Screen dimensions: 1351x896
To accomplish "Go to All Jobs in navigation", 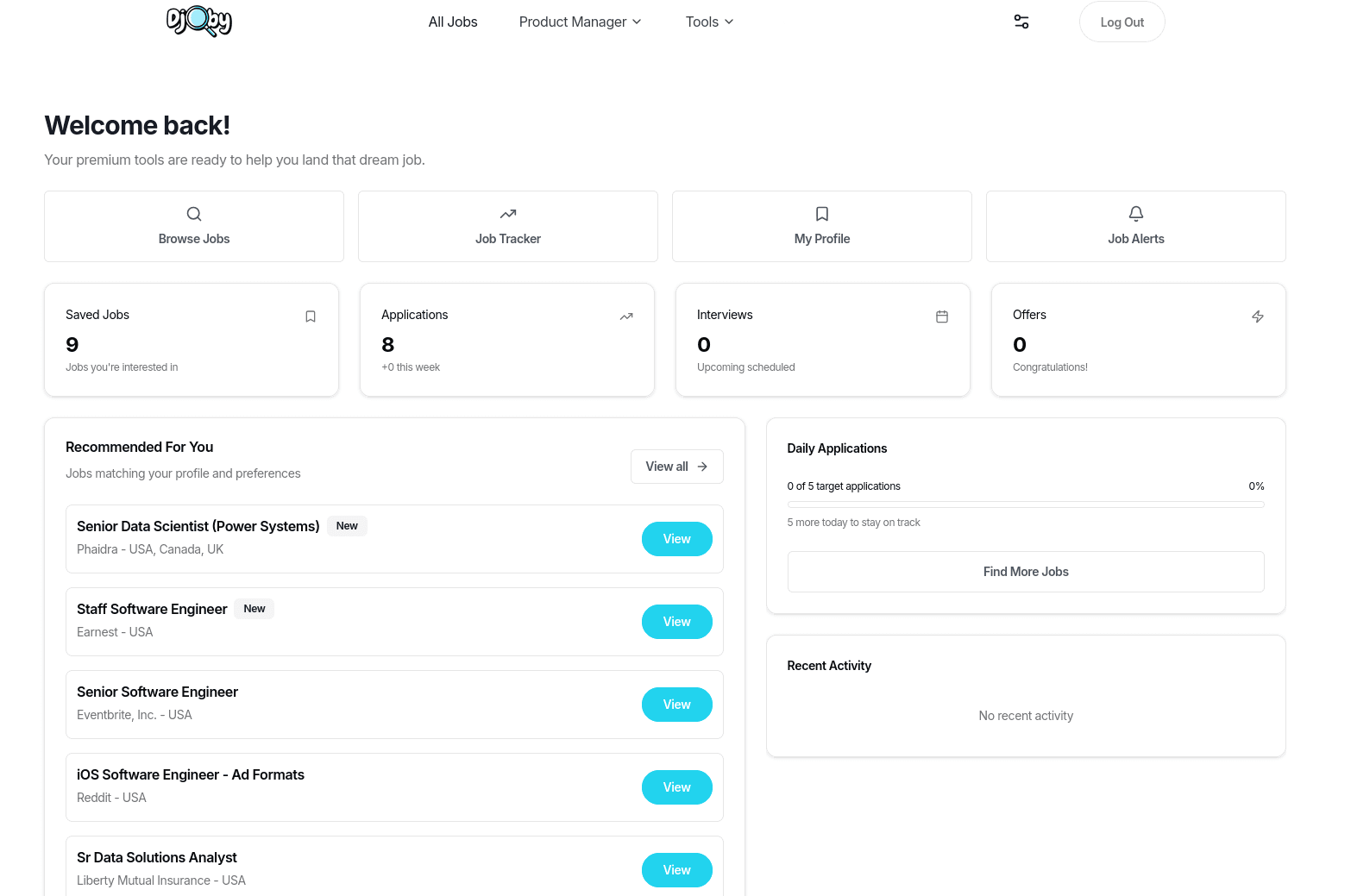I will [x=453, y=22].
